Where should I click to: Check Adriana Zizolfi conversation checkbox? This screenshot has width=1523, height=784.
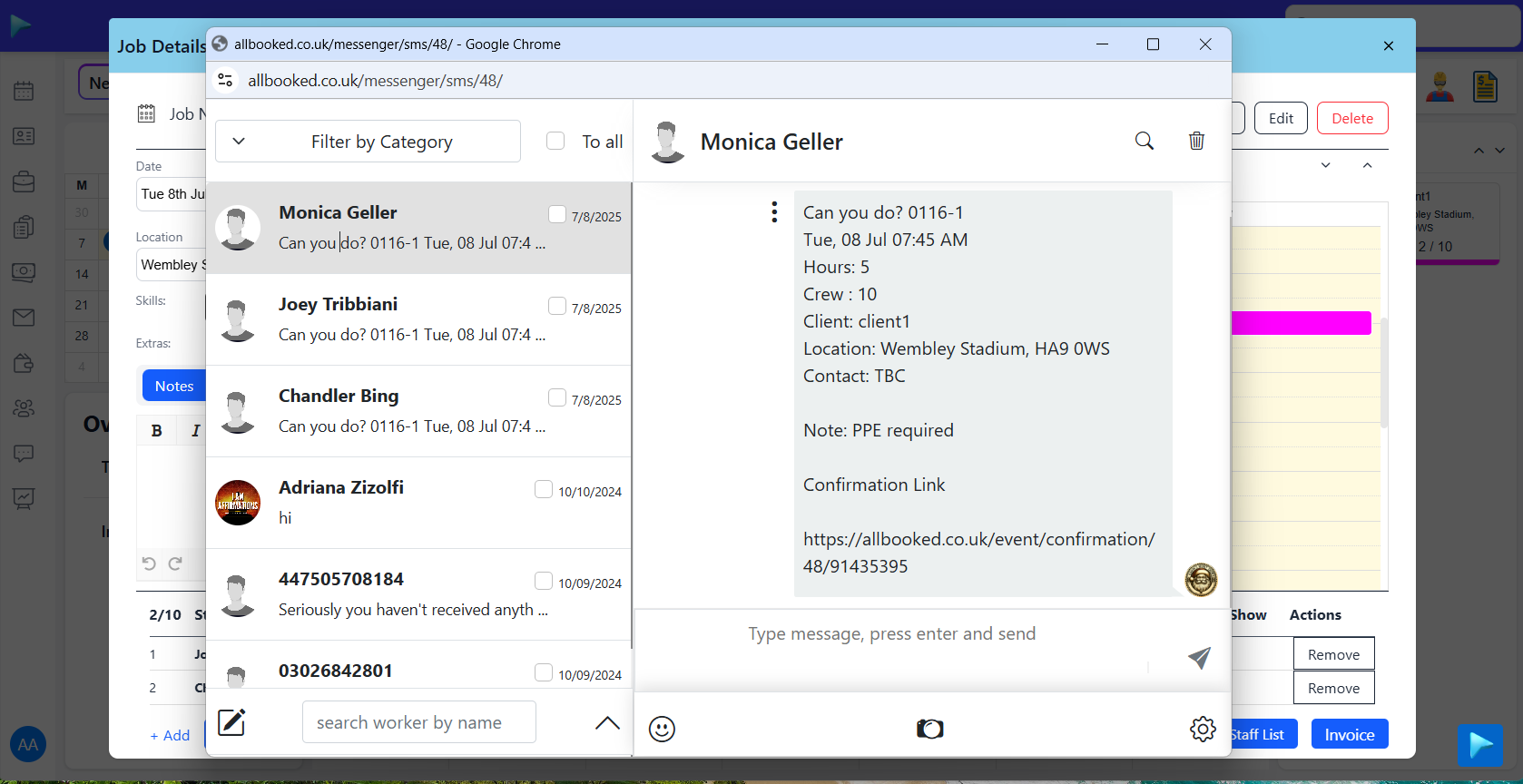pyautogui.click(x=544, y=489)
